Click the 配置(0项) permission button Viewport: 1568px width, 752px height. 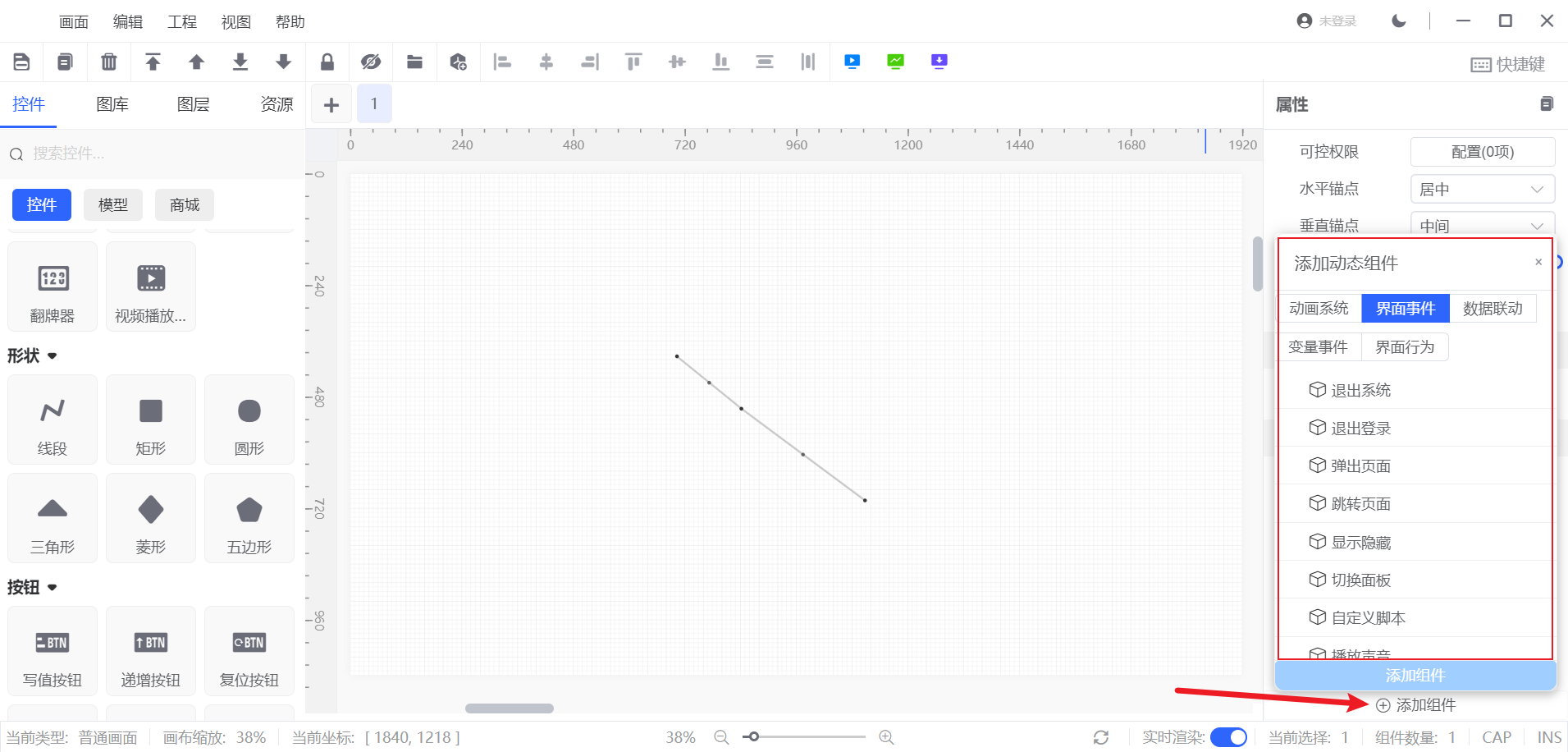tap(1482, 152)
